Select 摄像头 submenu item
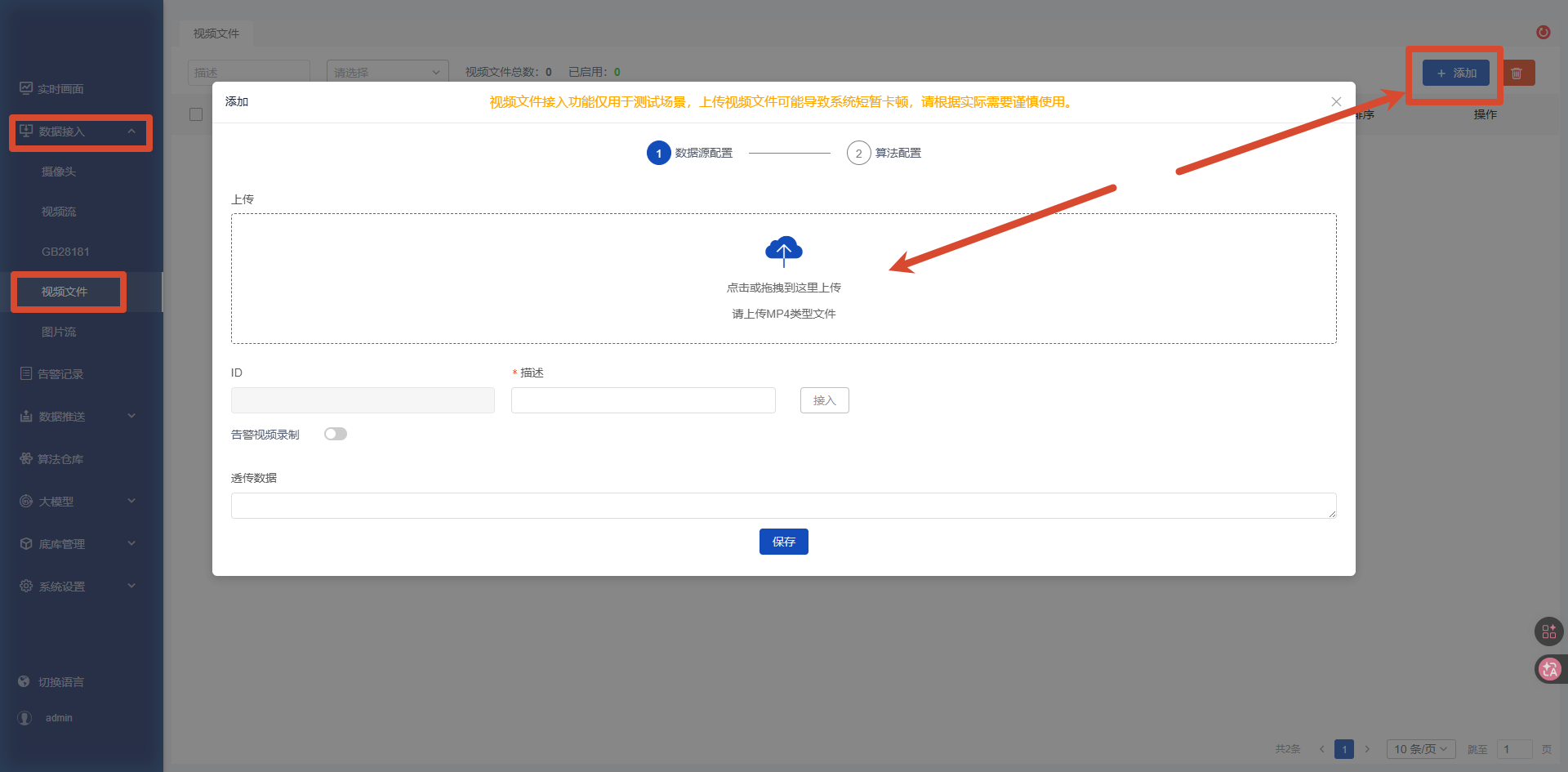Image resolution: width=1568 pixels, height=772 pixels. (59, 172)
